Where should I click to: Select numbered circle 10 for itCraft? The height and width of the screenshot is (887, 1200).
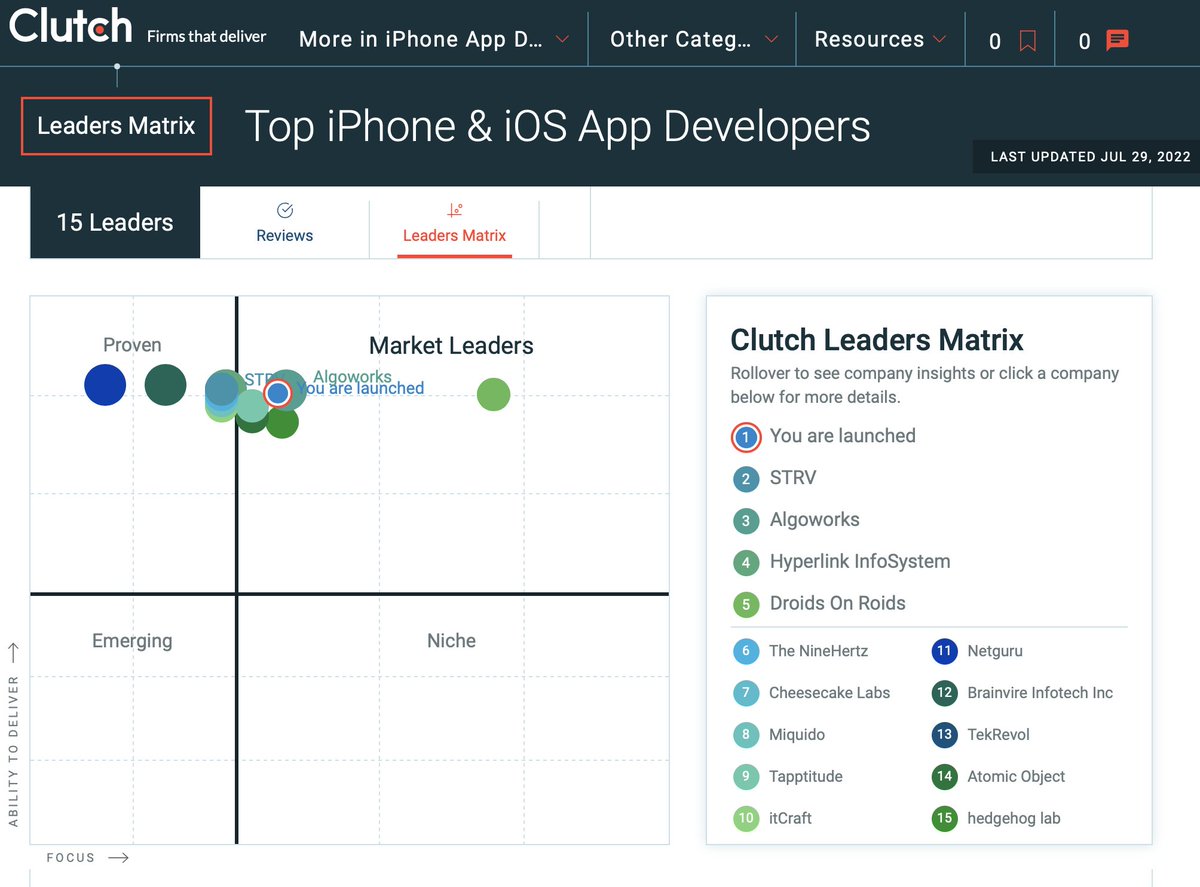(746, 819)
